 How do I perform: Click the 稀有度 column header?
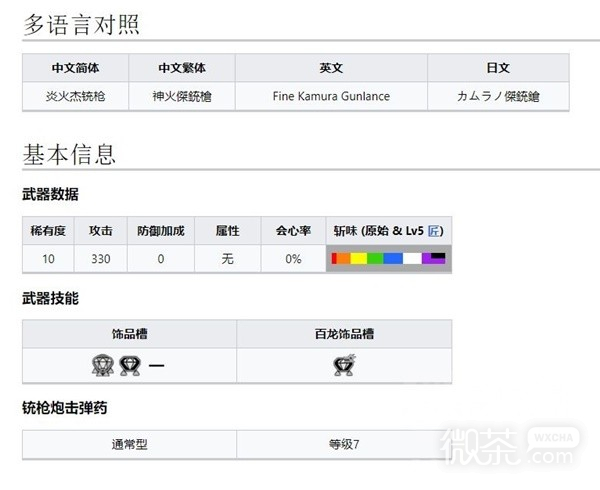coord(48,231)
